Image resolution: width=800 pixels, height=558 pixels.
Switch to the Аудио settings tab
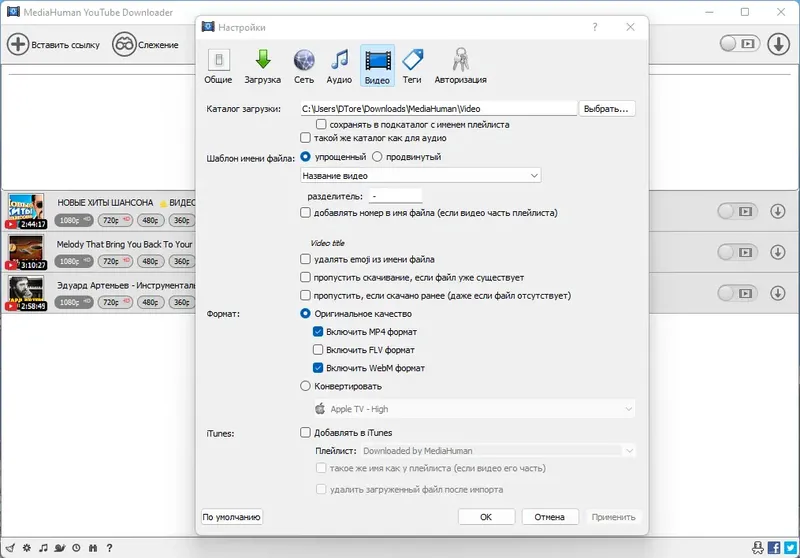click(339, 66)
